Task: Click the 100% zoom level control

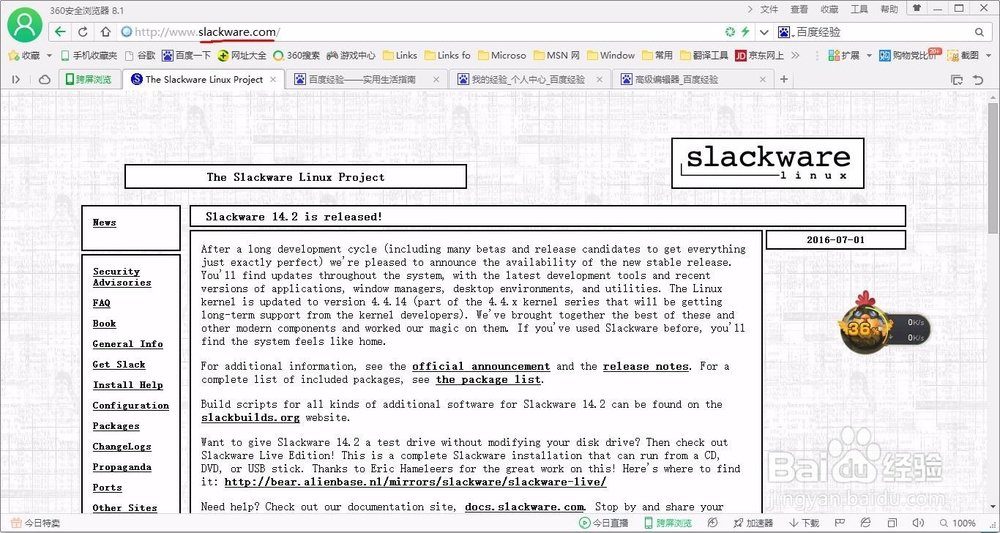Action: click(x=958, y=523)
